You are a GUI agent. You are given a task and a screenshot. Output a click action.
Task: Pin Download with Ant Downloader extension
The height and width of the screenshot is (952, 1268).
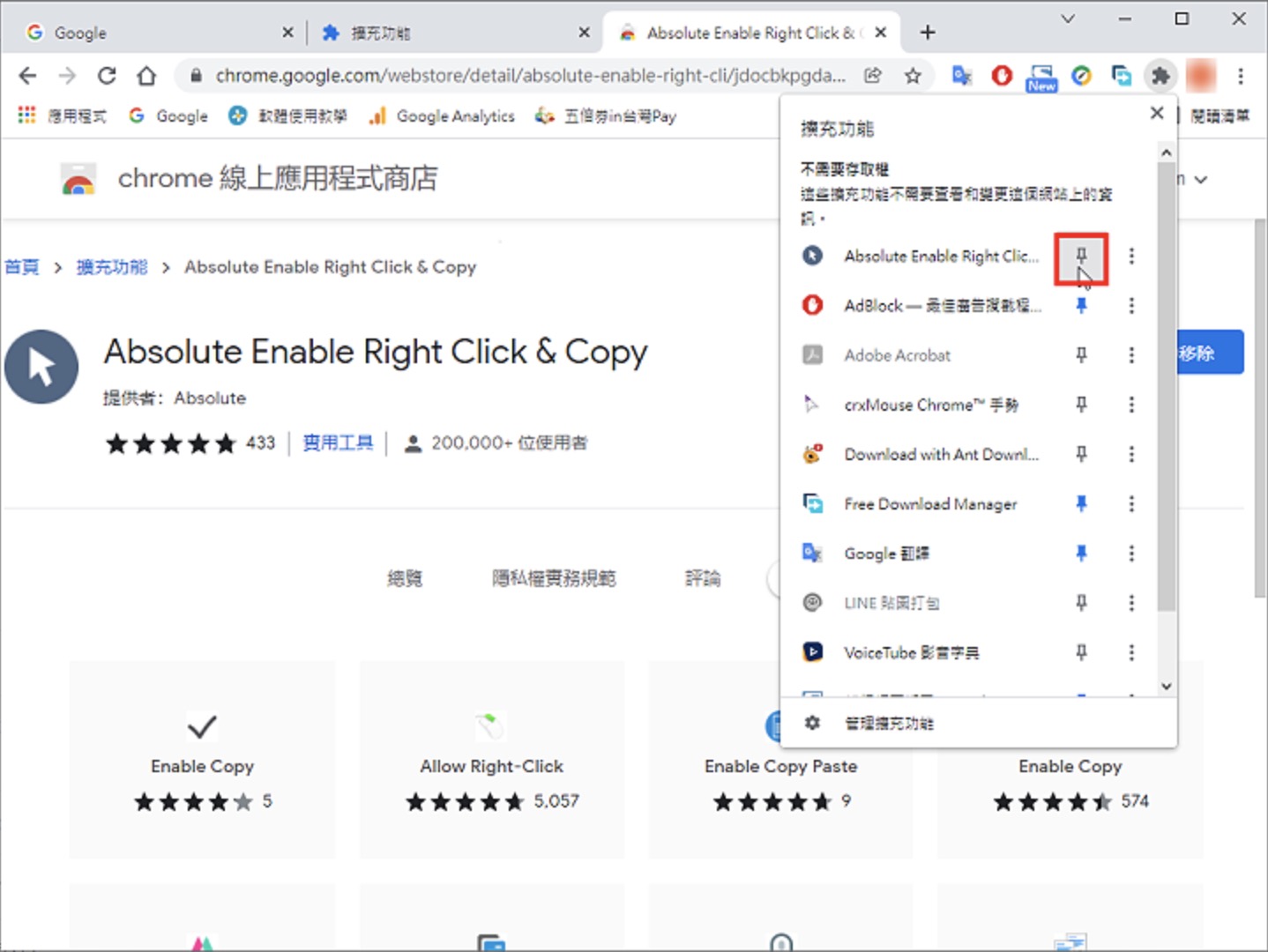pyautogui.click(x=1081, y=454)
